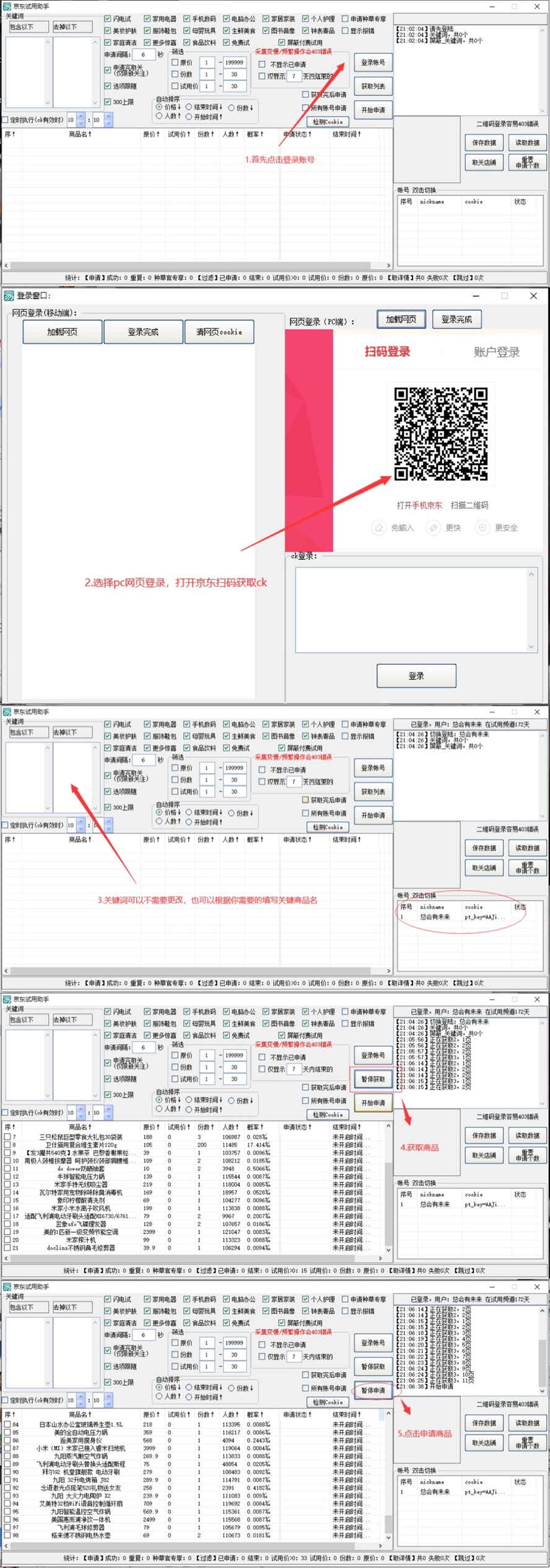The height and width of the screenshot is (1568, 550).
Task: Uncheck 家用电器 in the not-logged-in assistant window
Action: [148, 19]
